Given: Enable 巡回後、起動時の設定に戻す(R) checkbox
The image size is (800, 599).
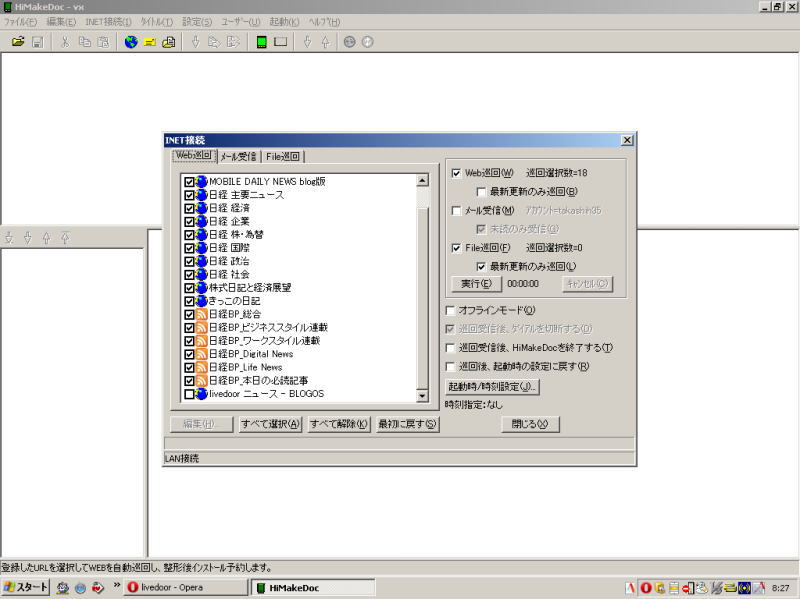Looking at the screenshot, I should point(450,366).
